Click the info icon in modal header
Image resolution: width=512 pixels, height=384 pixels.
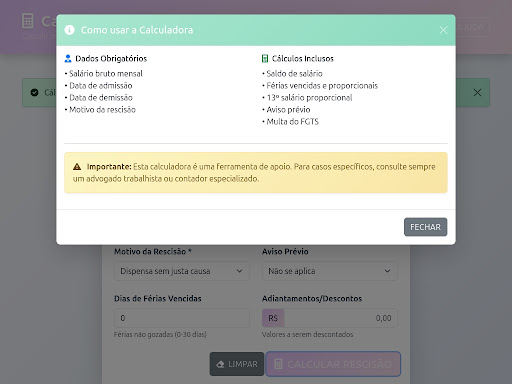[69, 30]
